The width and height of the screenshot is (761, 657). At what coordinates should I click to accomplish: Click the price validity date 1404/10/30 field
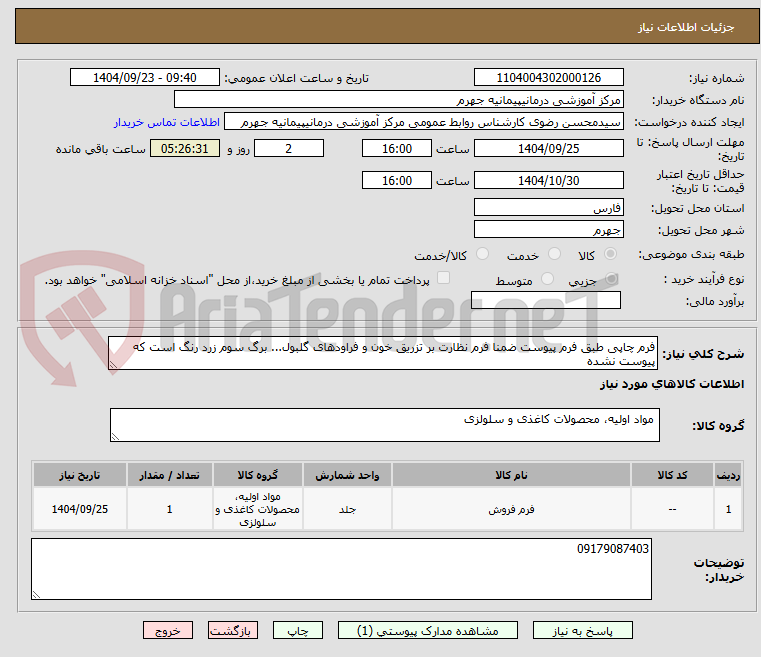(x=548, y=180)
